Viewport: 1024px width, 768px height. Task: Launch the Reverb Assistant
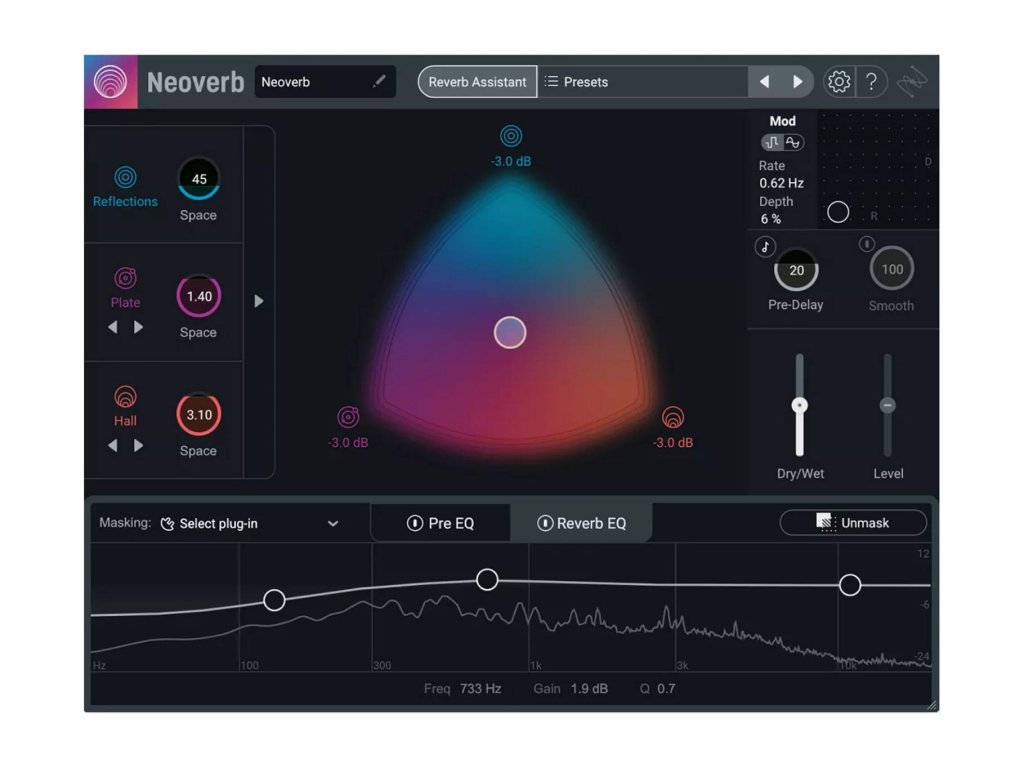477,82
